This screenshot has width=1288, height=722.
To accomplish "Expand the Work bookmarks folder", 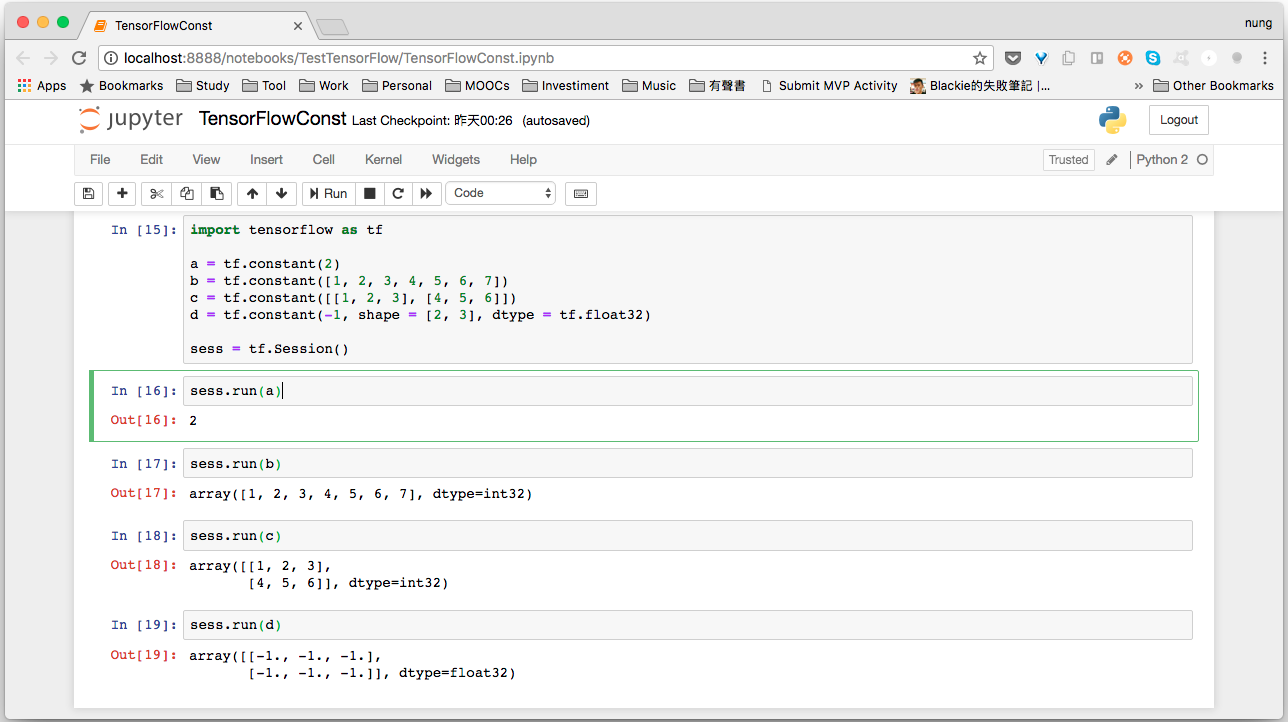I will (x=324, y=86).
